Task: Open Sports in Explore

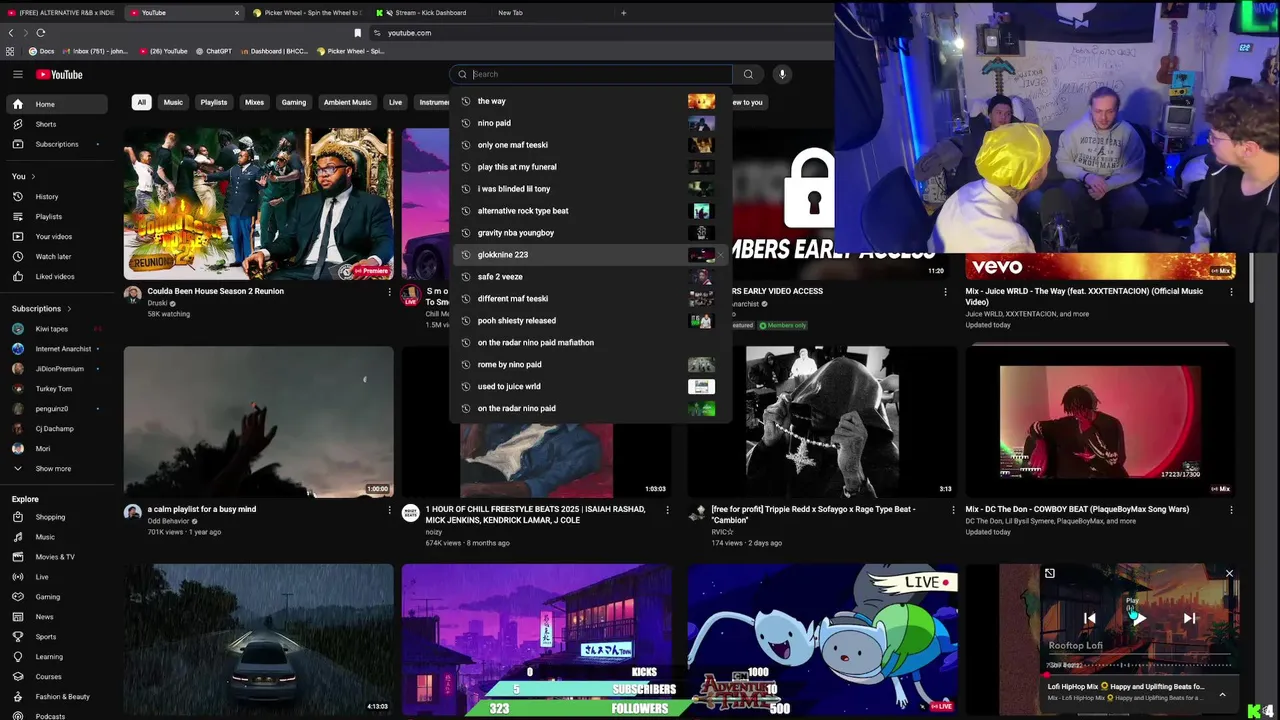Action: (x=56, y=637)
